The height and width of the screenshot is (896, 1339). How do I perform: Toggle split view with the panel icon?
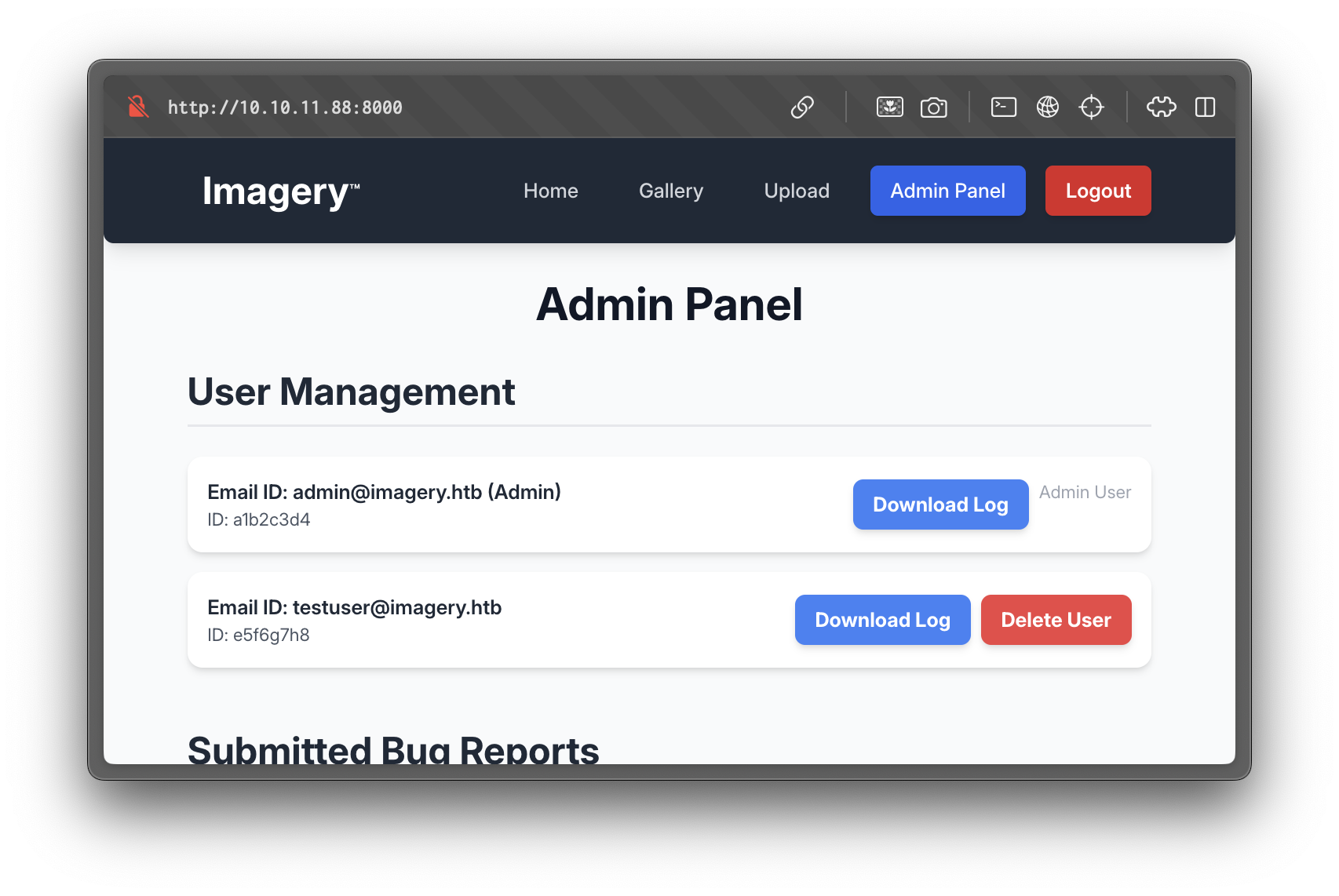coord(1206,107)
